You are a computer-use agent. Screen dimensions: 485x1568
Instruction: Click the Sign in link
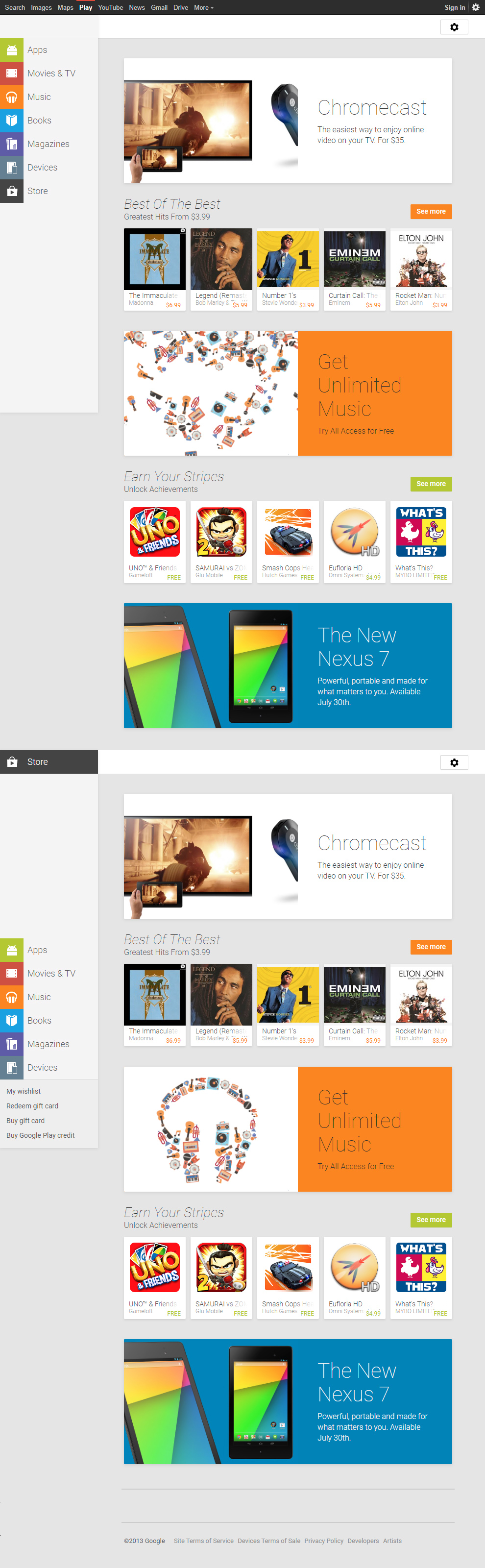tap(455, 7)
